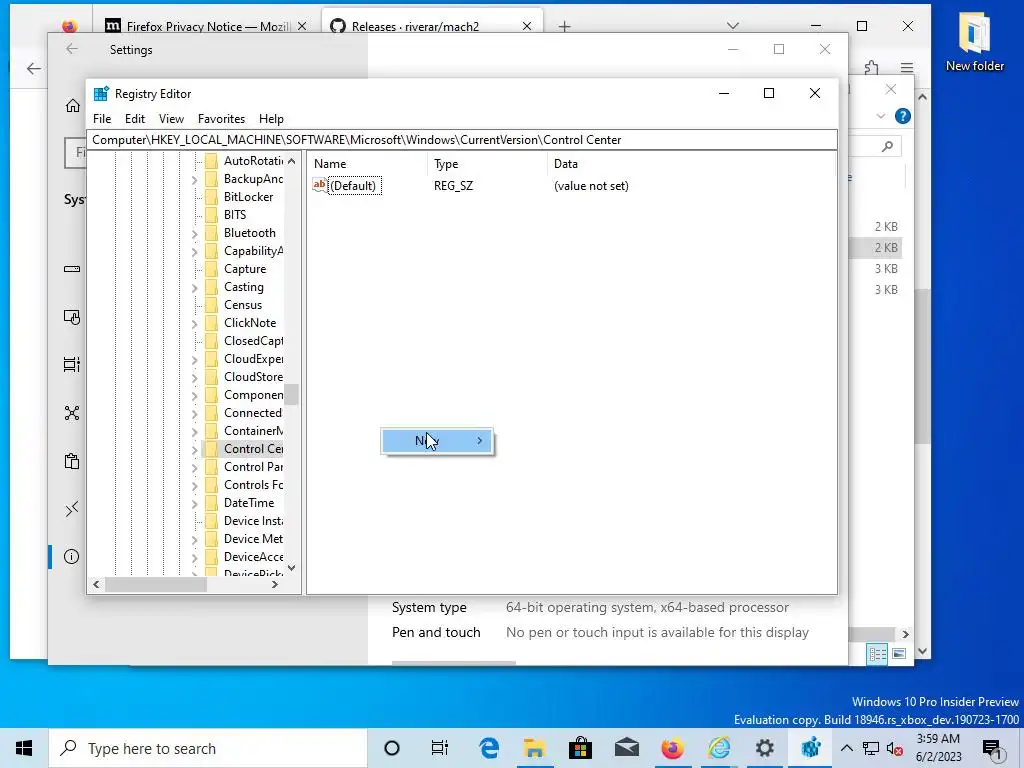Open Explorer help question mark icon

903,116
